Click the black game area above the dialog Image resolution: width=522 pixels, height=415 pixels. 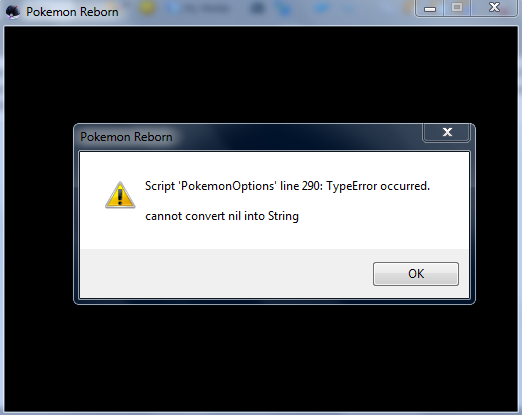point(261,75)
